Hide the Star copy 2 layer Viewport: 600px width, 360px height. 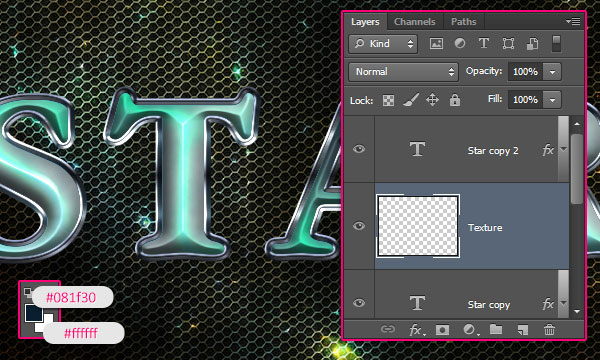359,149
